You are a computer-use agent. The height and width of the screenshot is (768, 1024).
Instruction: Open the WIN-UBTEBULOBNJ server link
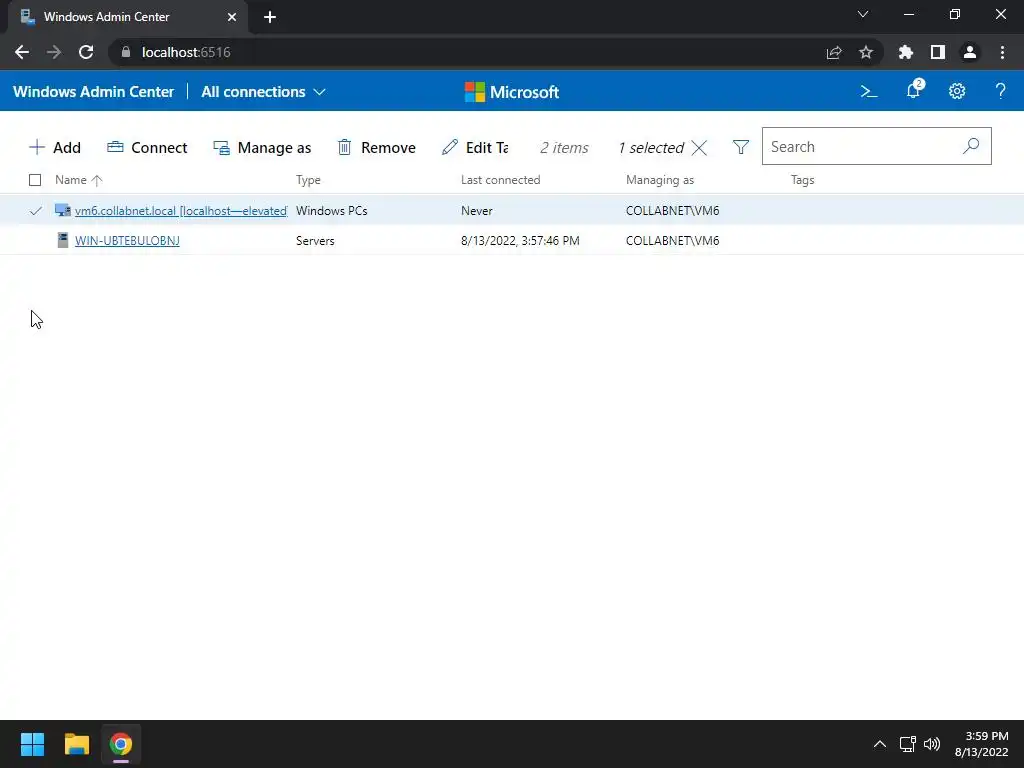click(127, 240)
